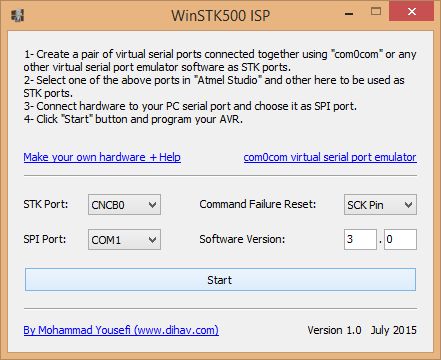Follow the com0com virtual serial port emulator link
The image size is (441, 360).
tap(330, 157)
